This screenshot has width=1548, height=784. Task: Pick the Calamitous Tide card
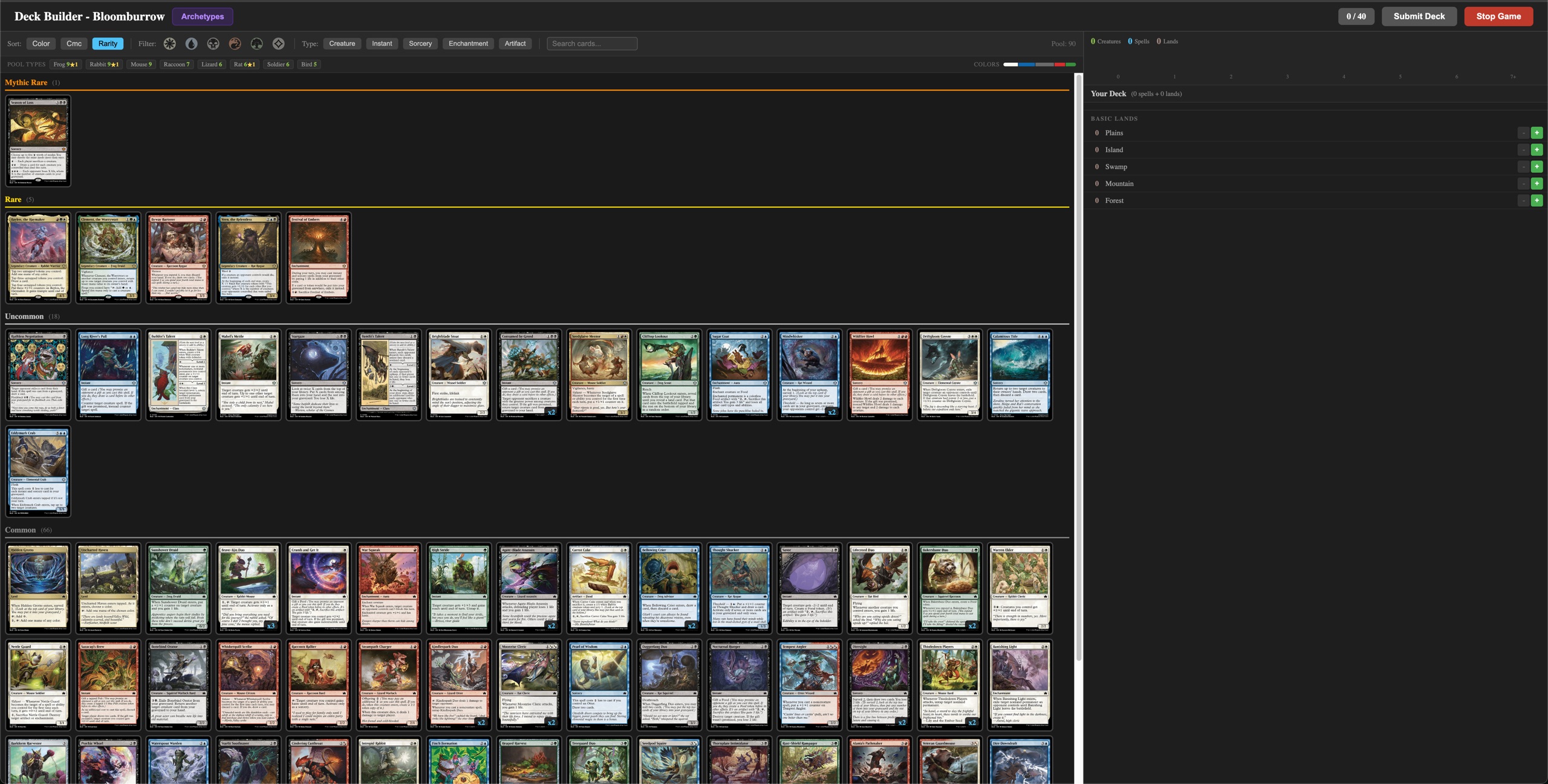(1020, 375)
